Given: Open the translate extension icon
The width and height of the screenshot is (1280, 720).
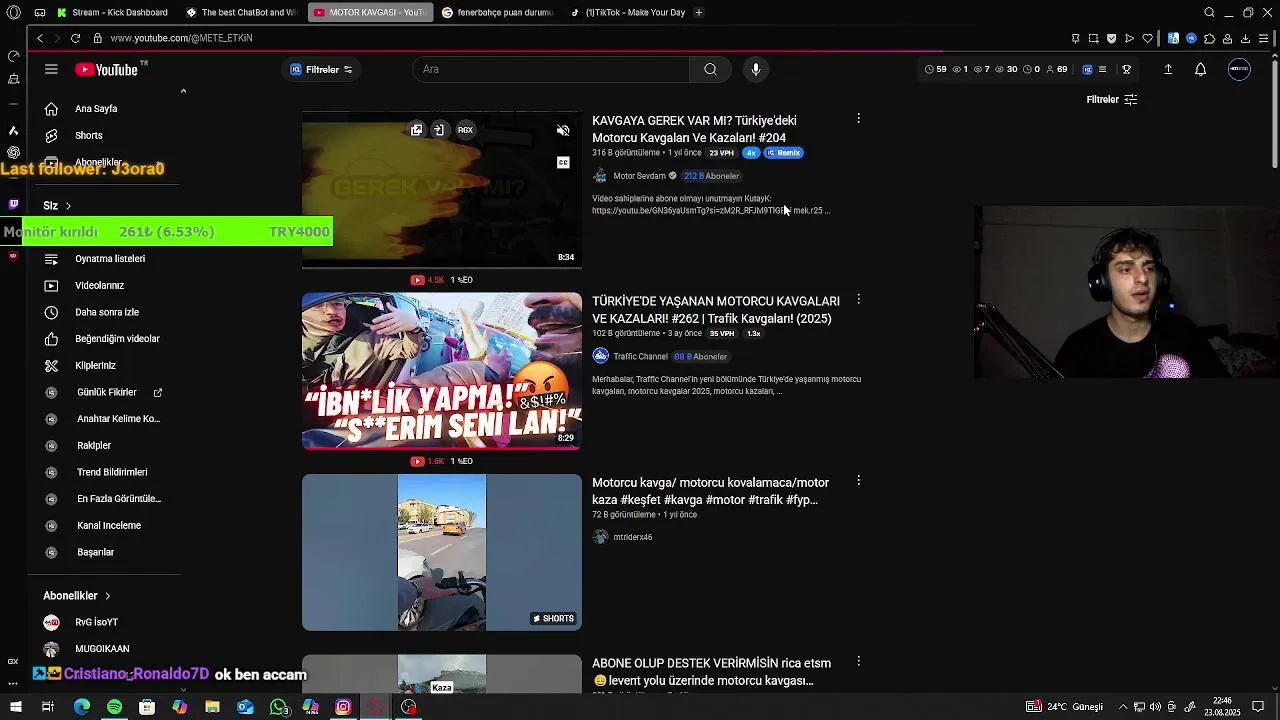Looking at the screenshot, I should click(1173, 38).
